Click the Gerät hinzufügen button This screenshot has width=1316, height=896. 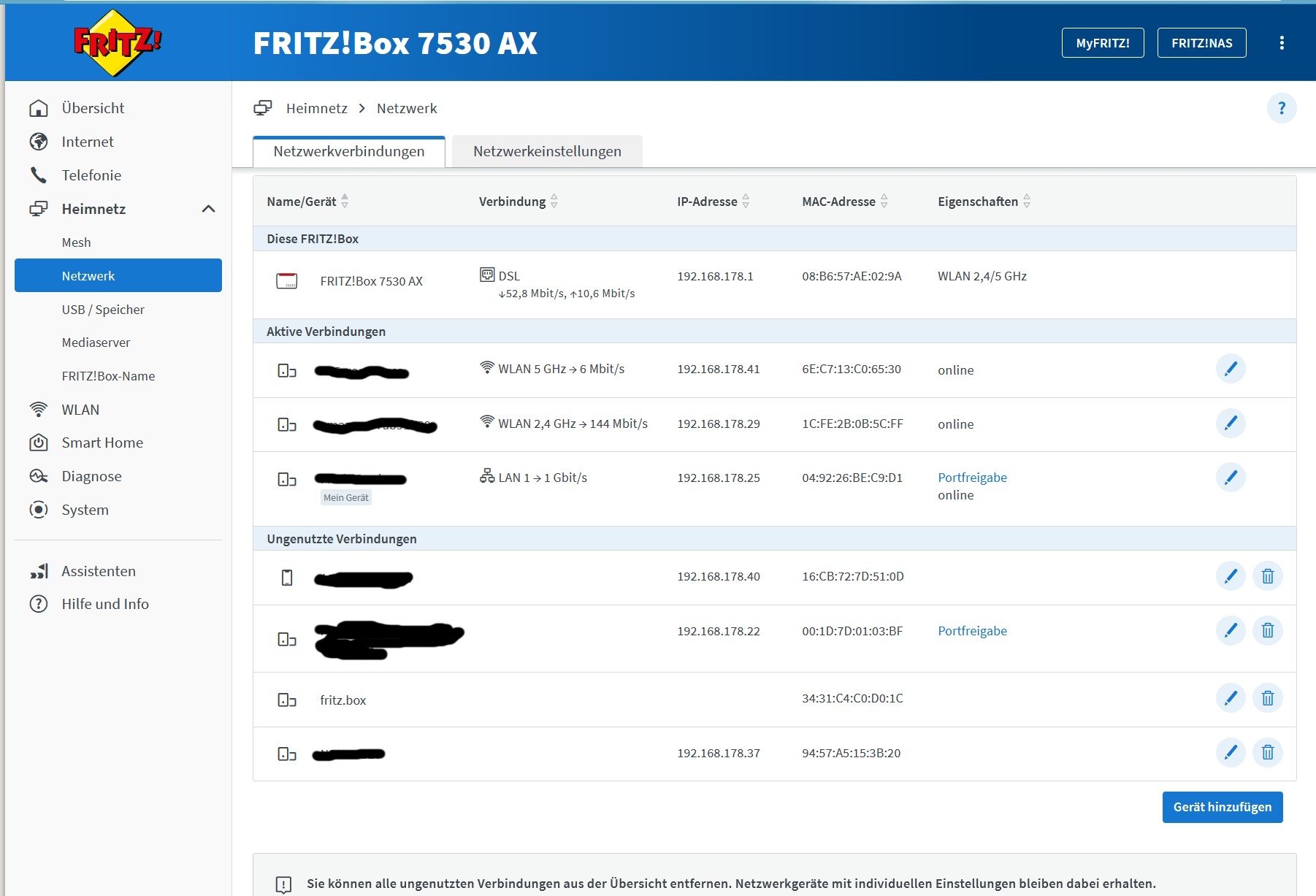pos(1223,807)
